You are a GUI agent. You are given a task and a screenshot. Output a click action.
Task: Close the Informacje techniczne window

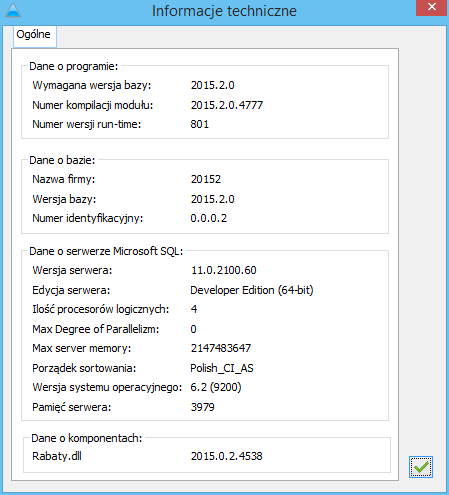431,7
